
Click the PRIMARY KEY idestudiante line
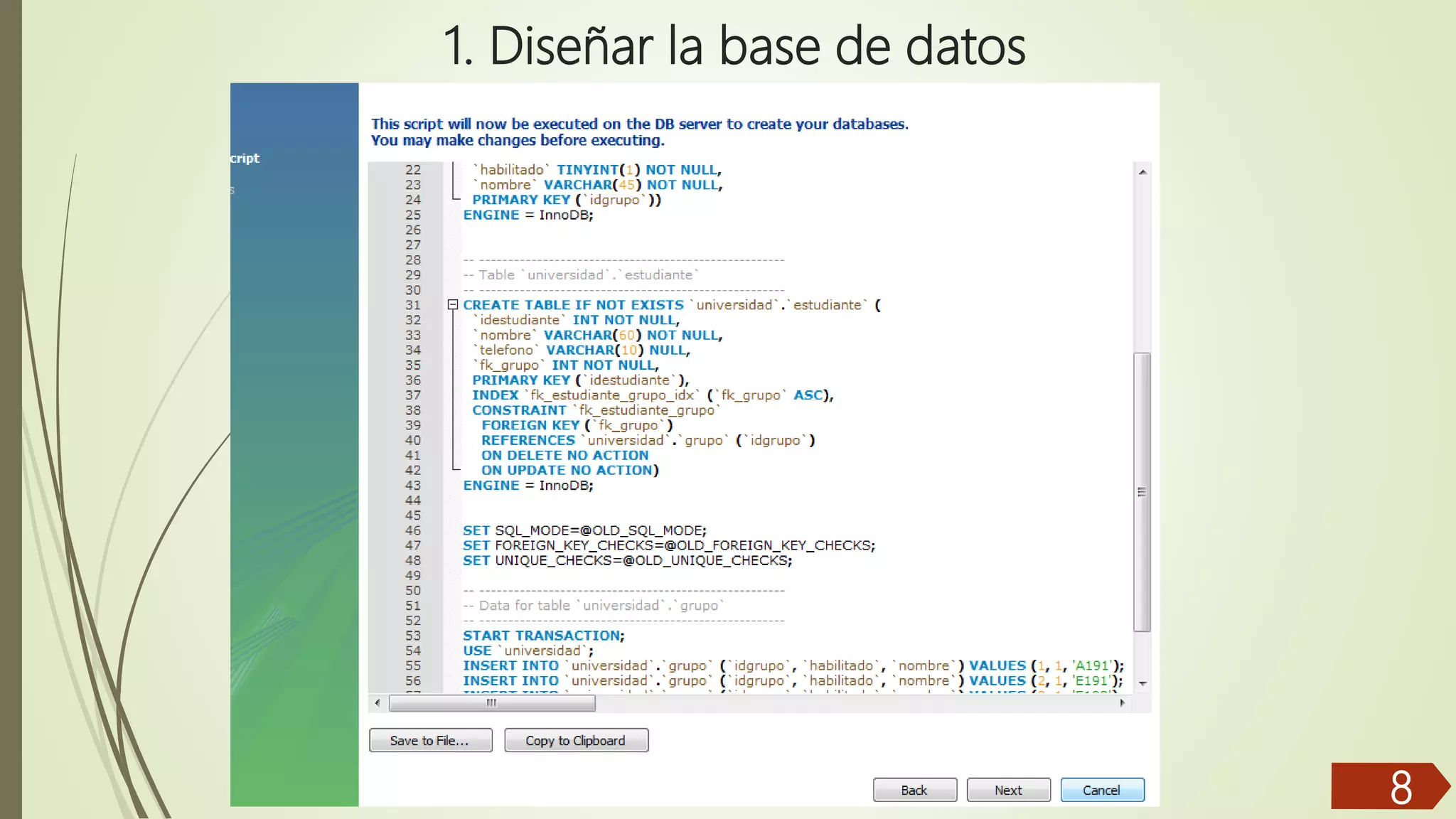tap(579, 380)
